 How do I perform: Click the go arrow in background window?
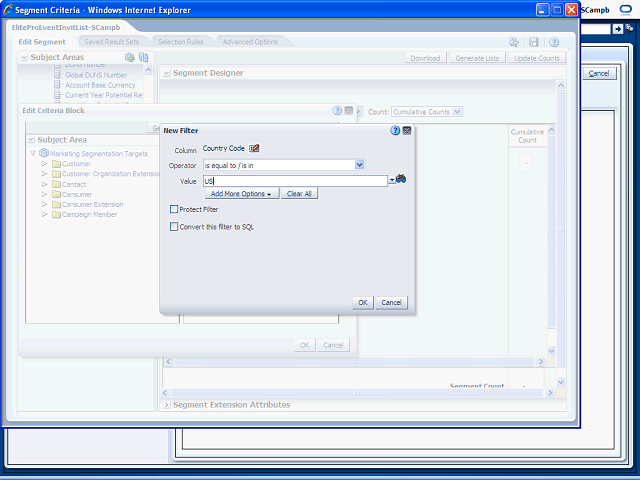(x=618, y=29)
